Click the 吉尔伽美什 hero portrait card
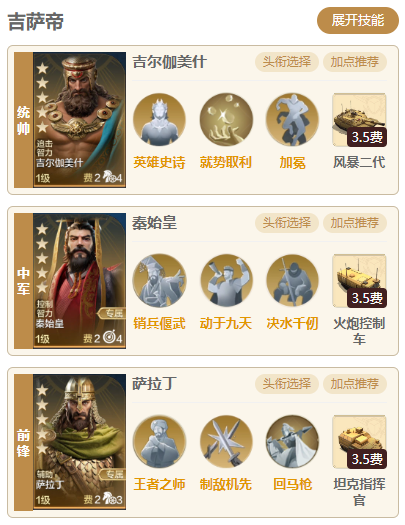 click(x=80, y=120)
